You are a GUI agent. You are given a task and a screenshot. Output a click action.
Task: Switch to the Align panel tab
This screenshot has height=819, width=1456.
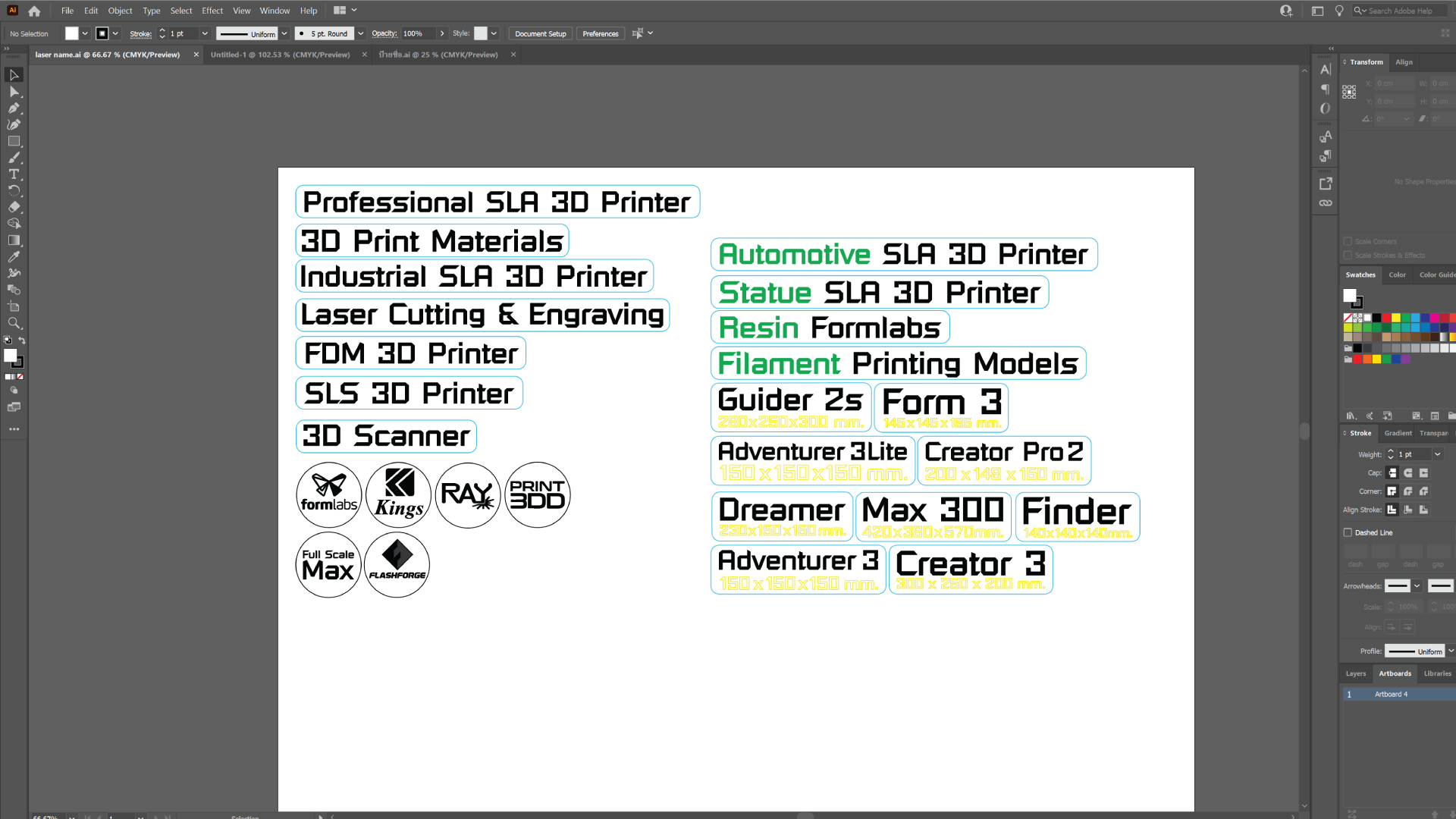(1404, 62)
